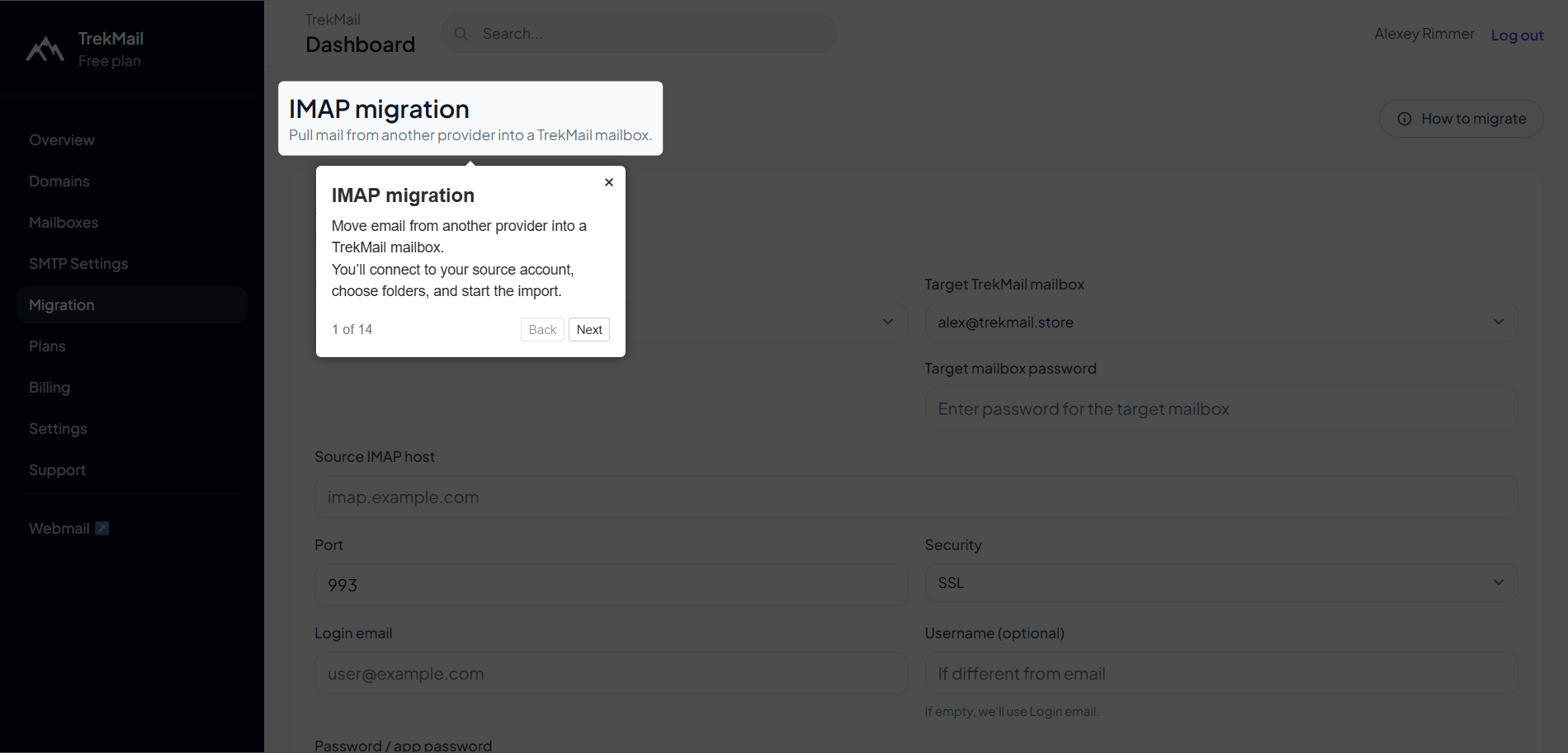
Task: Open the Plans page
Action: tap(132, 346)
